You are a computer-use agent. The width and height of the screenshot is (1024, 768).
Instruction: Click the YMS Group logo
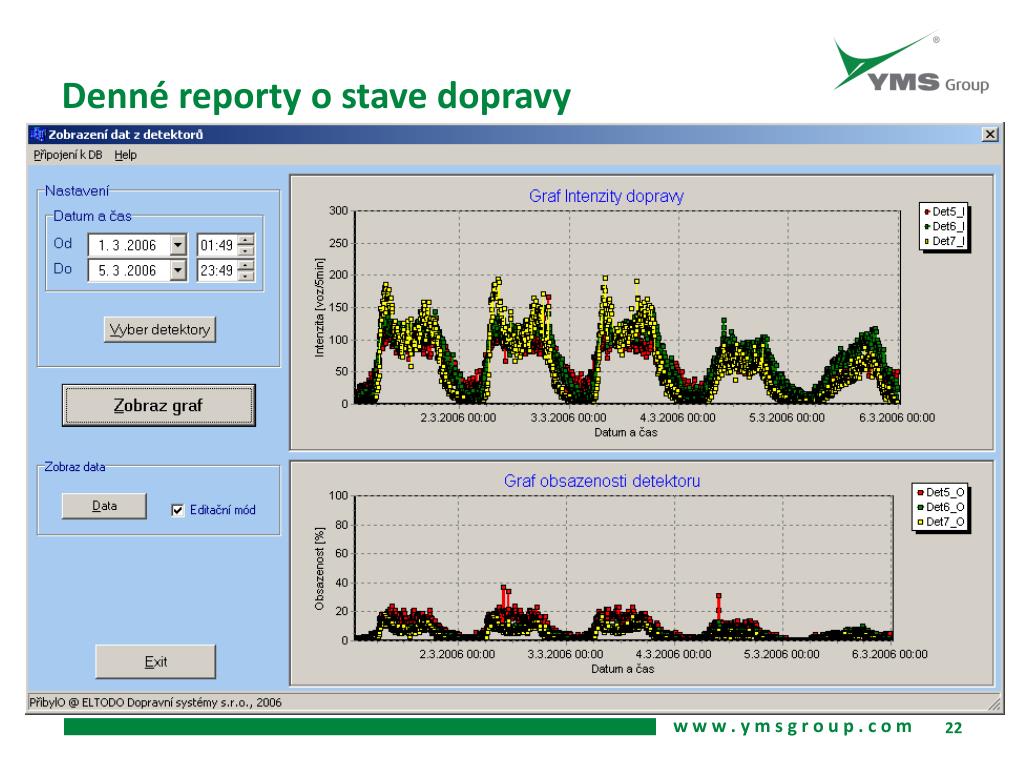911,63
